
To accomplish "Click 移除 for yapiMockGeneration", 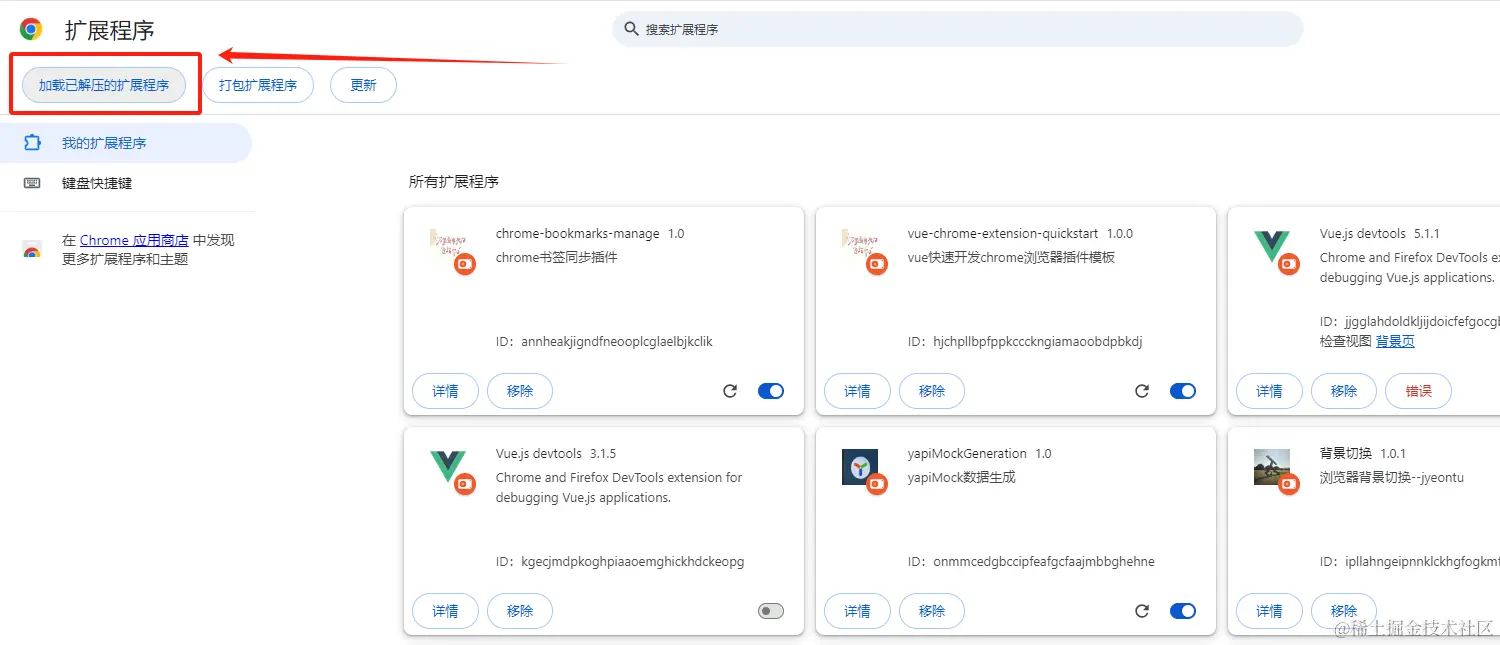I will pos(932,611).
